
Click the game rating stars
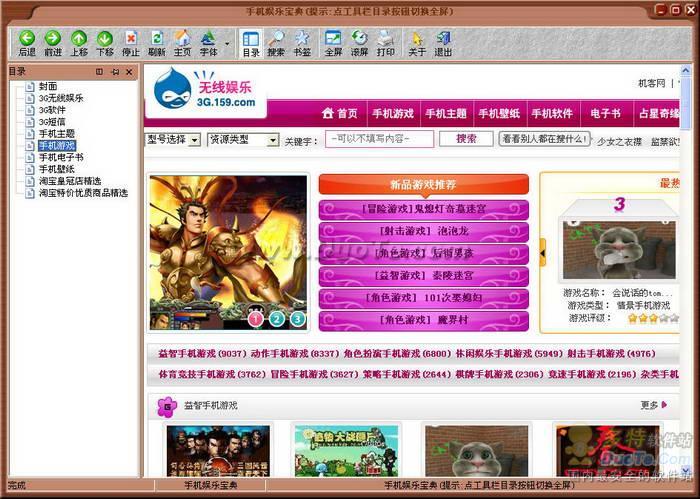click(x=654, y=318)
